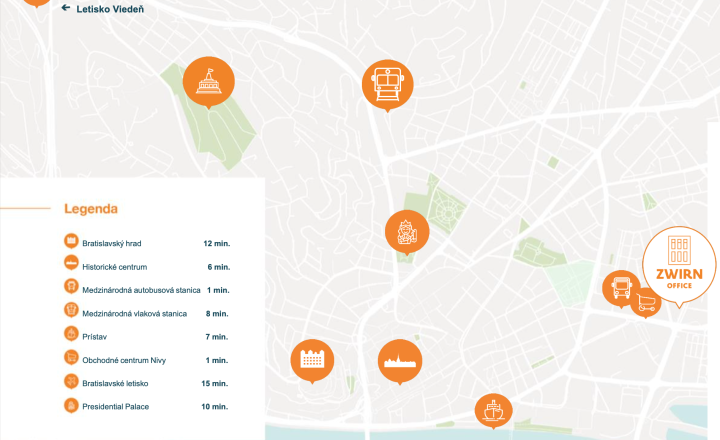This screenshot has width=720, height=440.
Task: Click the Bratislavský hrad legend icon
Action: click(x=71, y=241)
